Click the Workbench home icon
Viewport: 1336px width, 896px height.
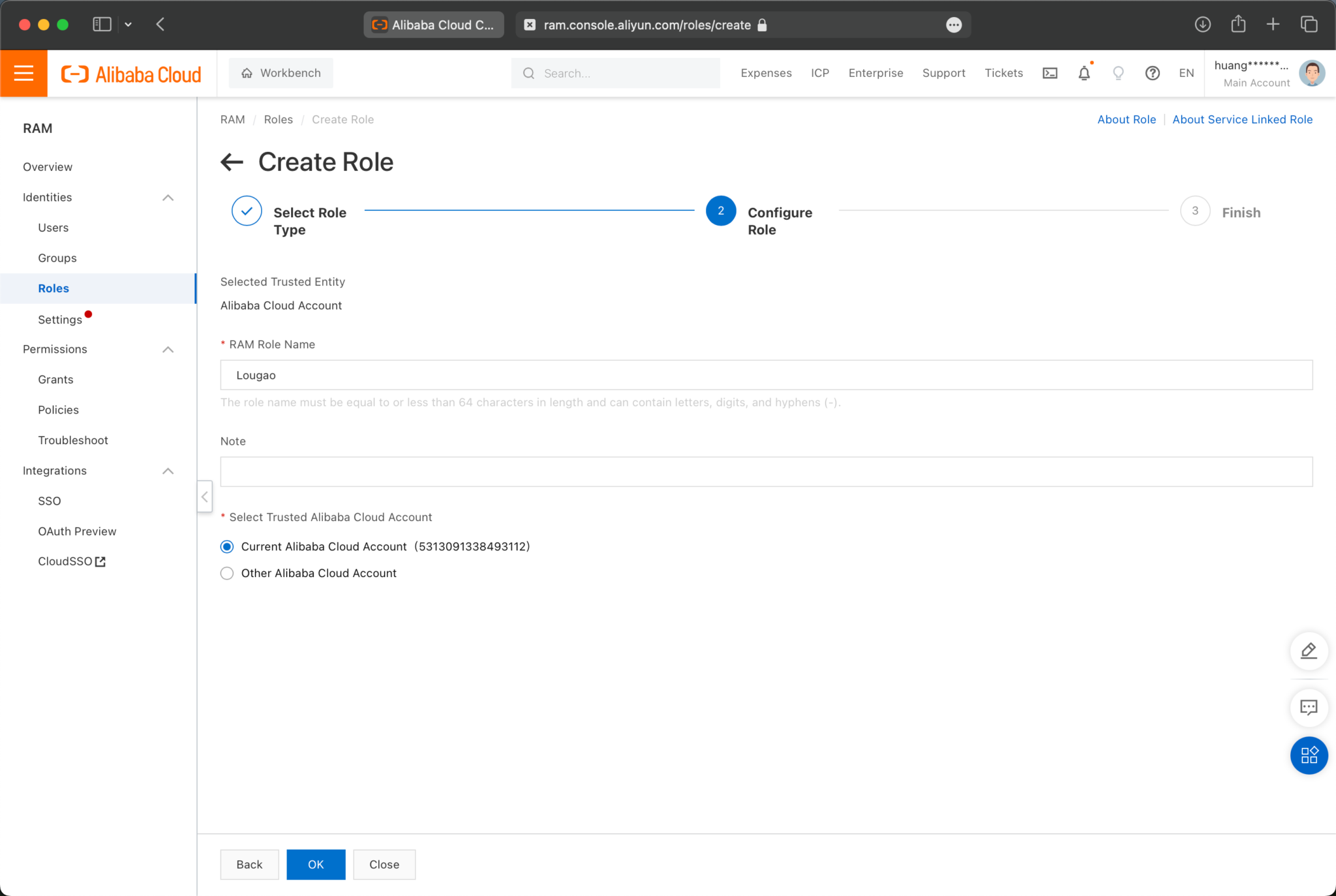247,73
